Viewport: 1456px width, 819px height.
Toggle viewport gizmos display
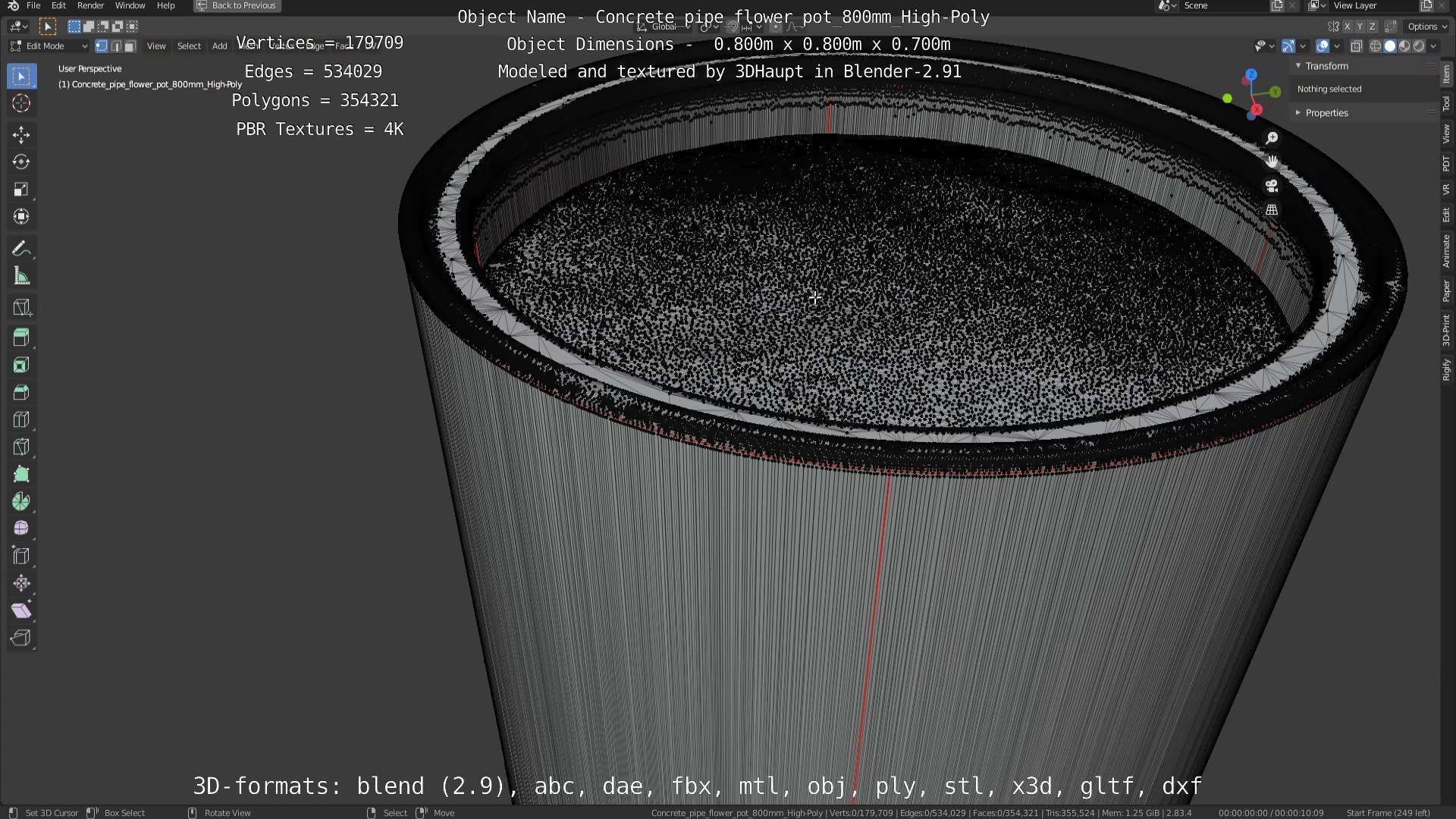(x=1288, y=46)
